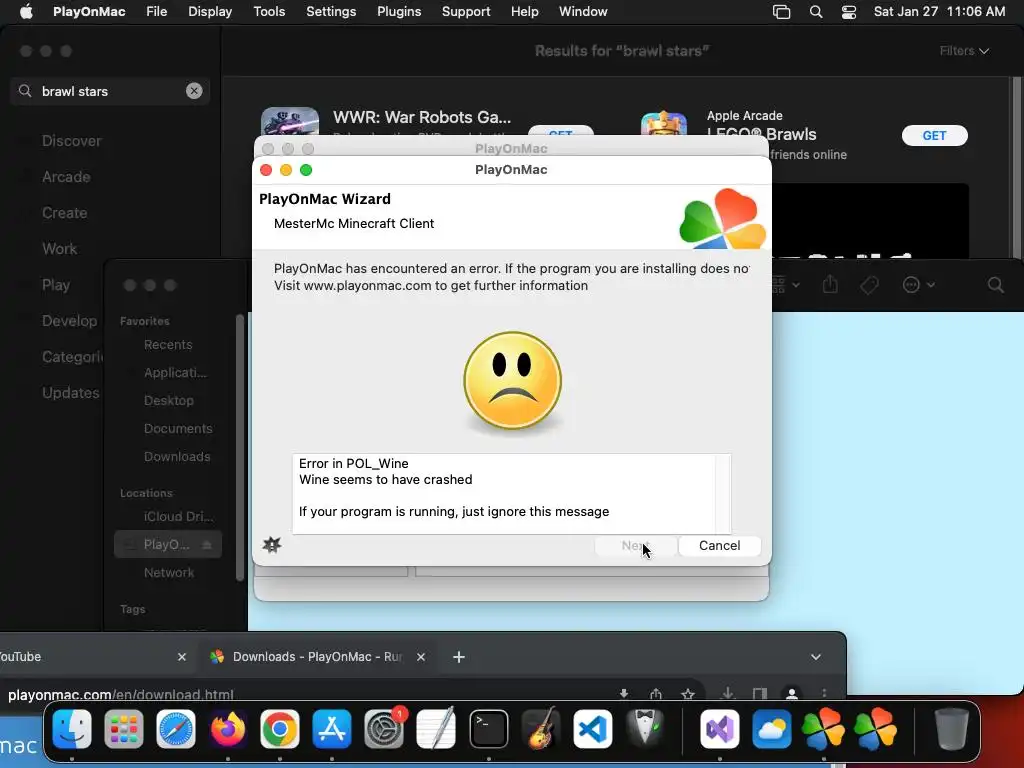Click the Spotlight search icon in menu bar
Screen dimensions: 1024x768
click(x=816, y=12)
